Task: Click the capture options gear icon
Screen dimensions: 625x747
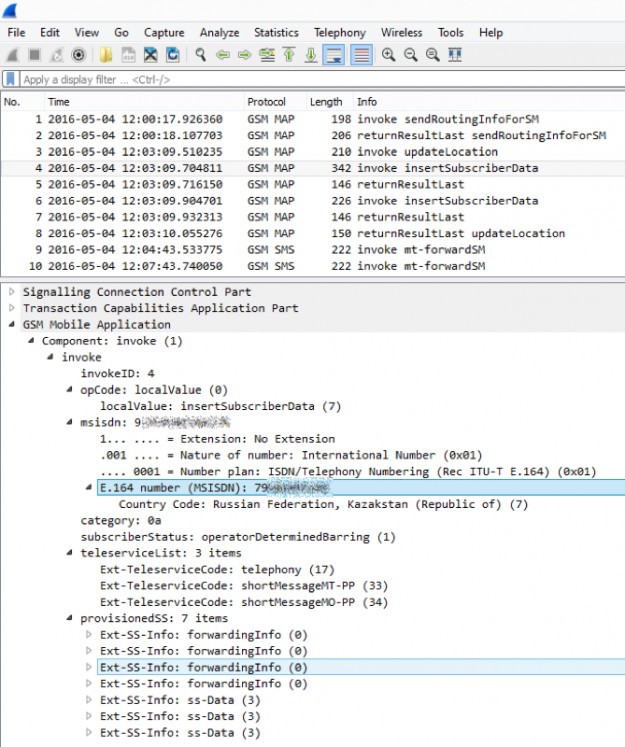Action: pyautogui.click(x=78, y=55)
